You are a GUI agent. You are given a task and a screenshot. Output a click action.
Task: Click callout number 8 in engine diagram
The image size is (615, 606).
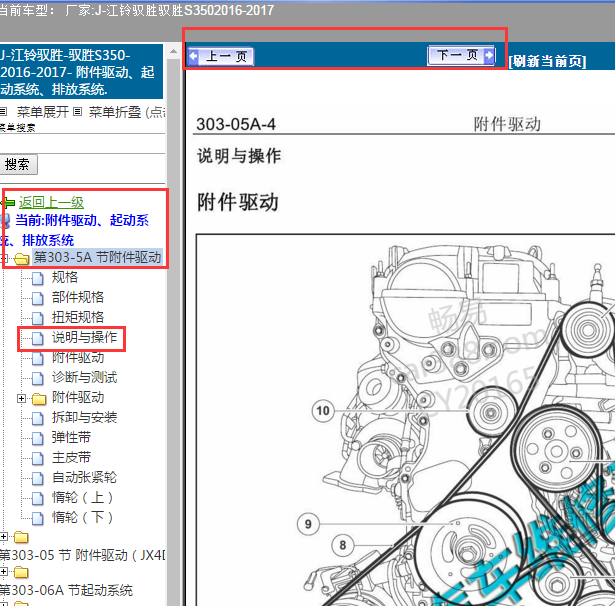click(343, 545)
